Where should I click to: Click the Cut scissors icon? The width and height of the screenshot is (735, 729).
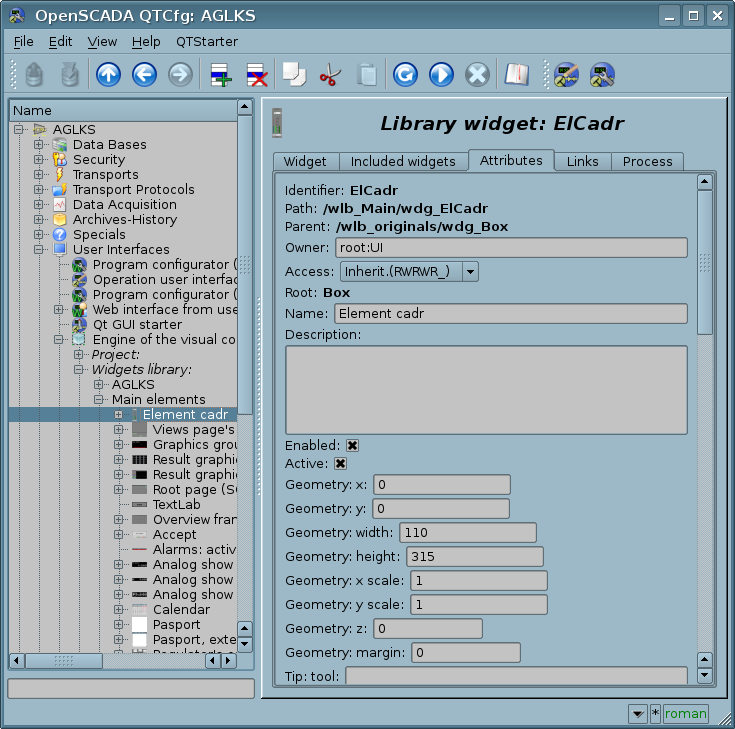(329, 74)
